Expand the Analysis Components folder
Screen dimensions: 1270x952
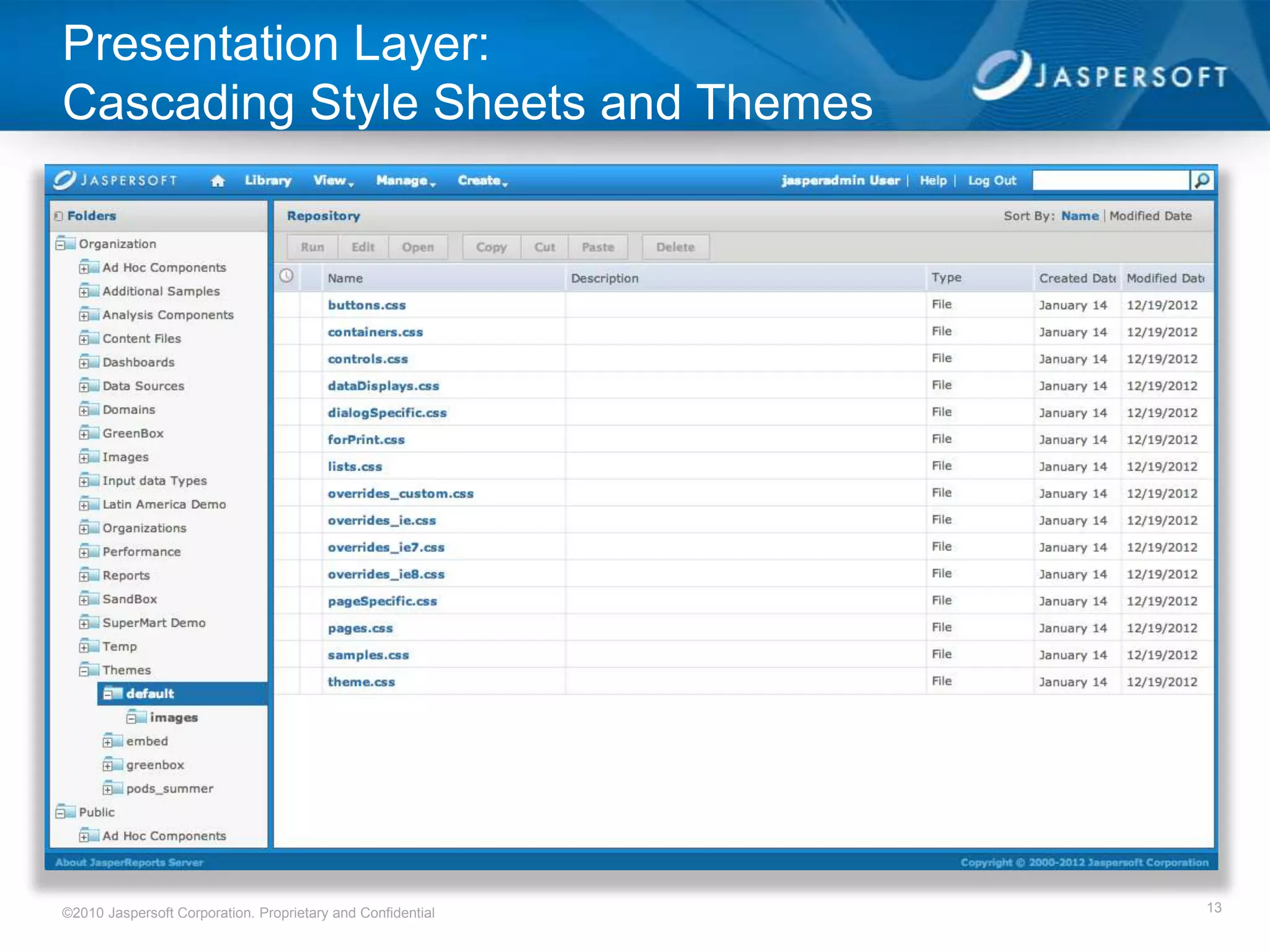(x=84, y=316)
